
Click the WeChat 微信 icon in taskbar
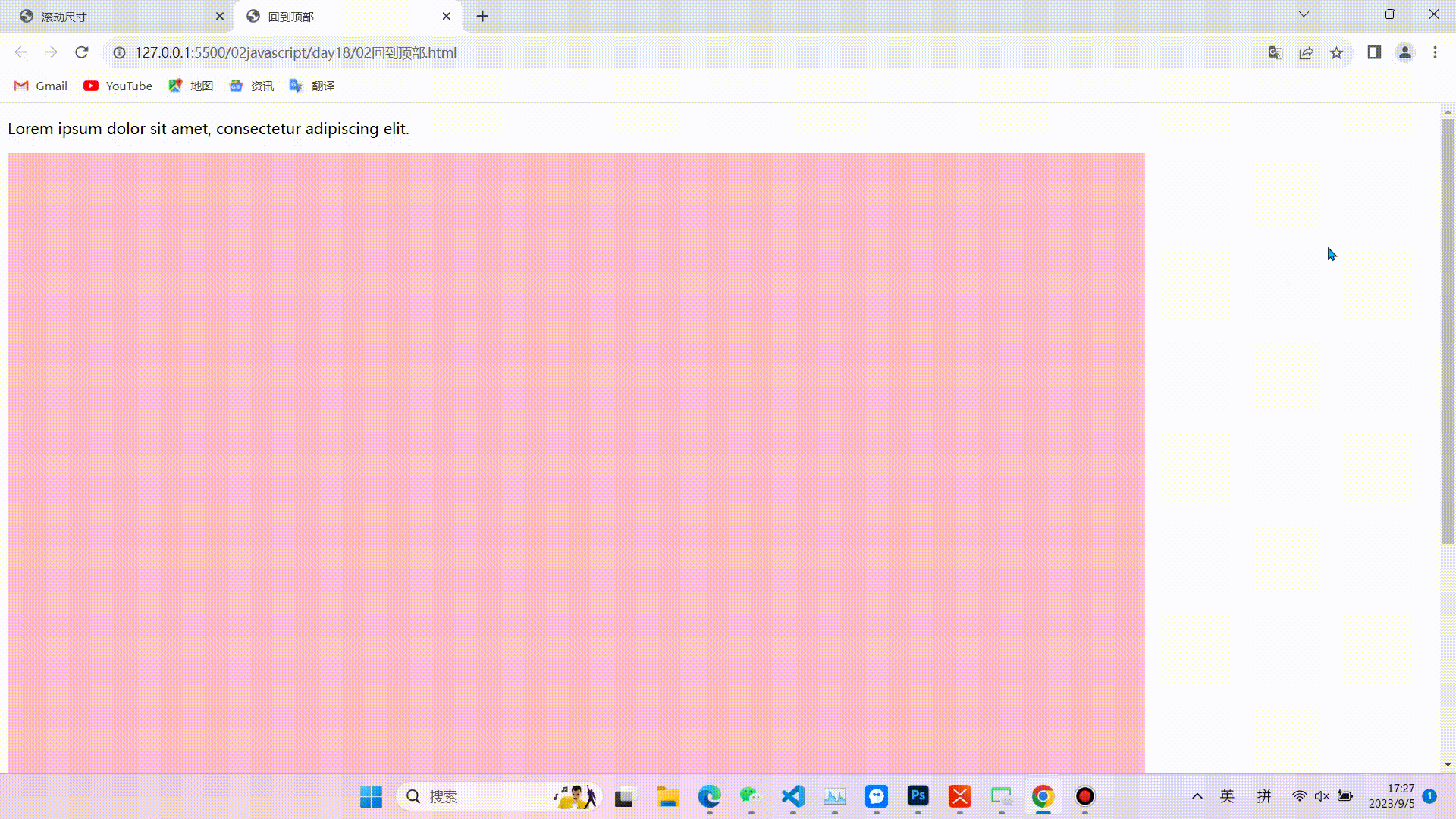coord(751,796)
